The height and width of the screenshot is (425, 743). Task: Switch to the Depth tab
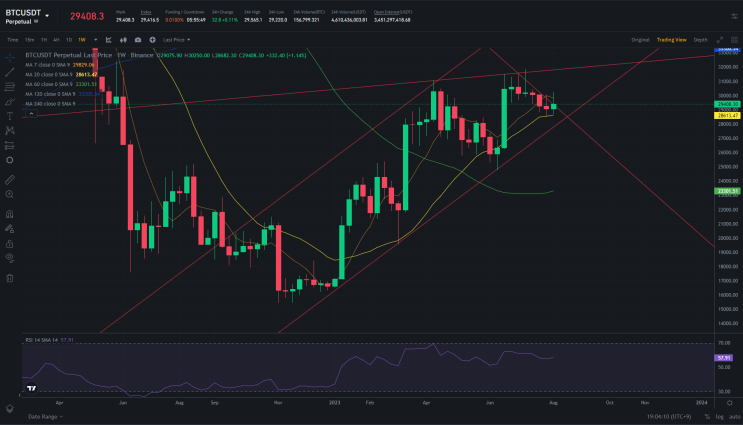[x=700, y=40]
